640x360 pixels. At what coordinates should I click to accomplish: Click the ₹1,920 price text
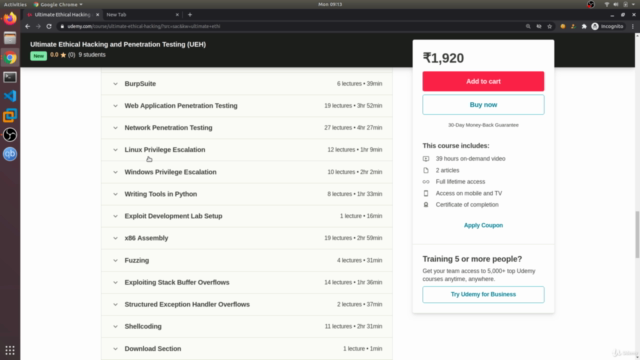443,58
